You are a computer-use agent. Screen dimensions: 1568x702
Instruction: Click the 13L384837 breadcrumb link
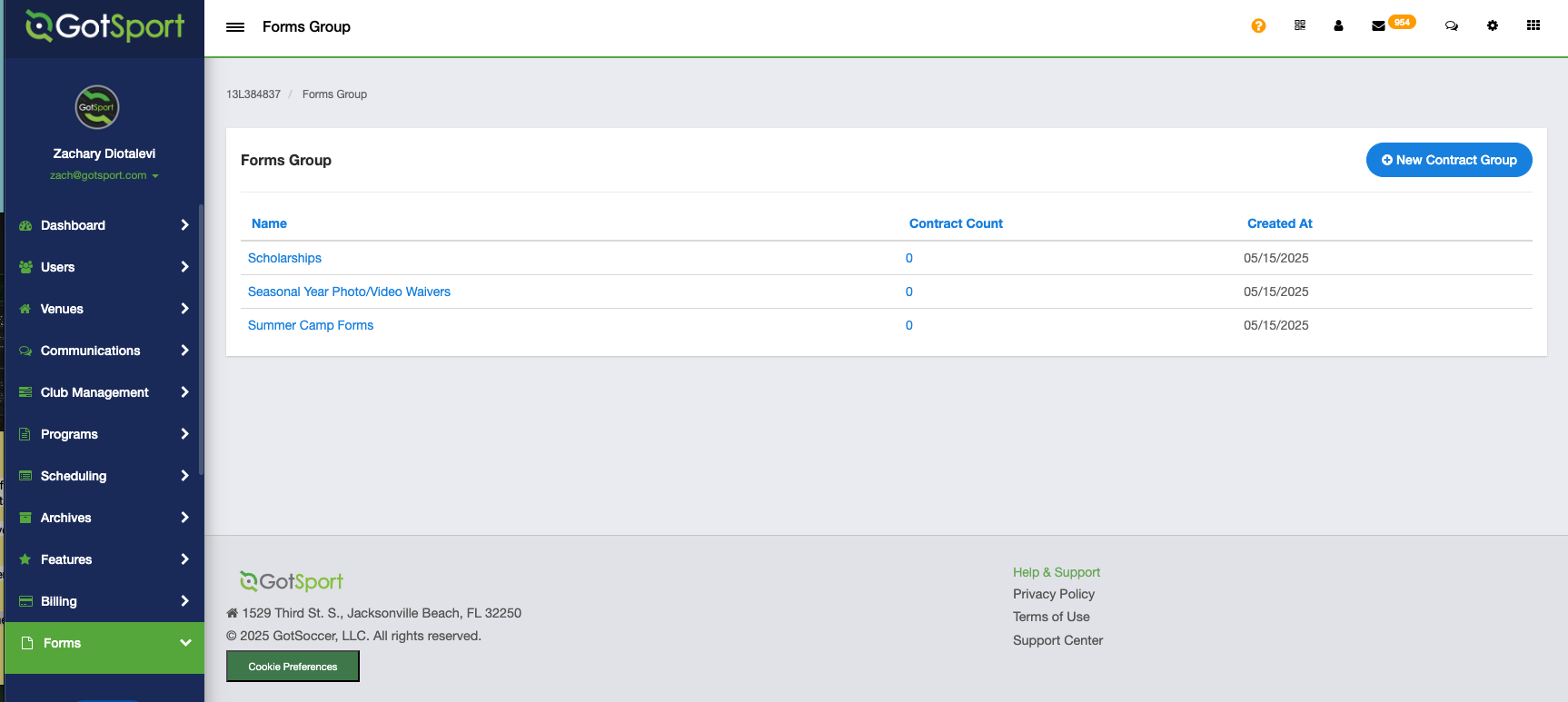coord(253,94)
